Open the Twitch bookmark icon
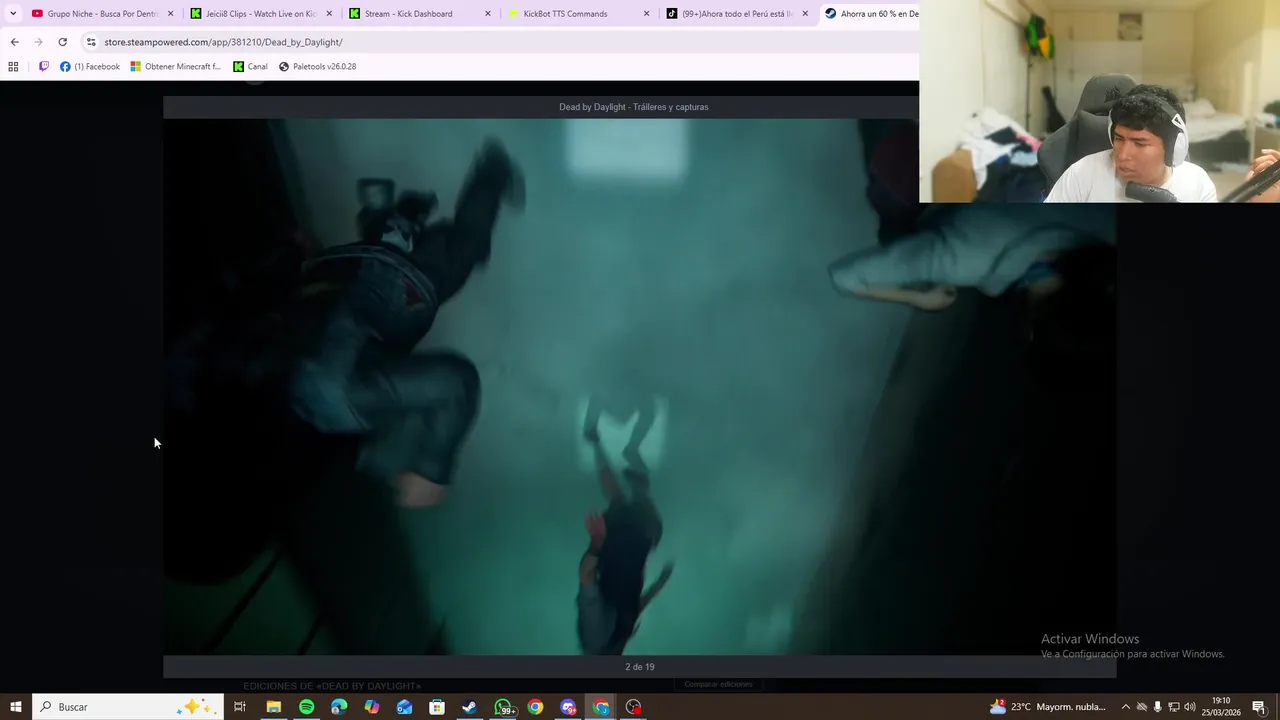 (x=43, y=67)
